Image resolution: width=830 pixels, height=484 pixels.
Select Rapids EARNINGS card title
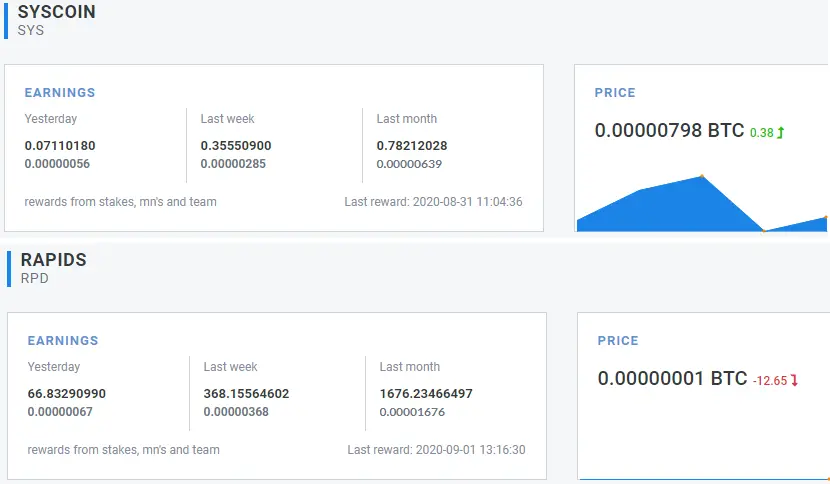[63, 340]
